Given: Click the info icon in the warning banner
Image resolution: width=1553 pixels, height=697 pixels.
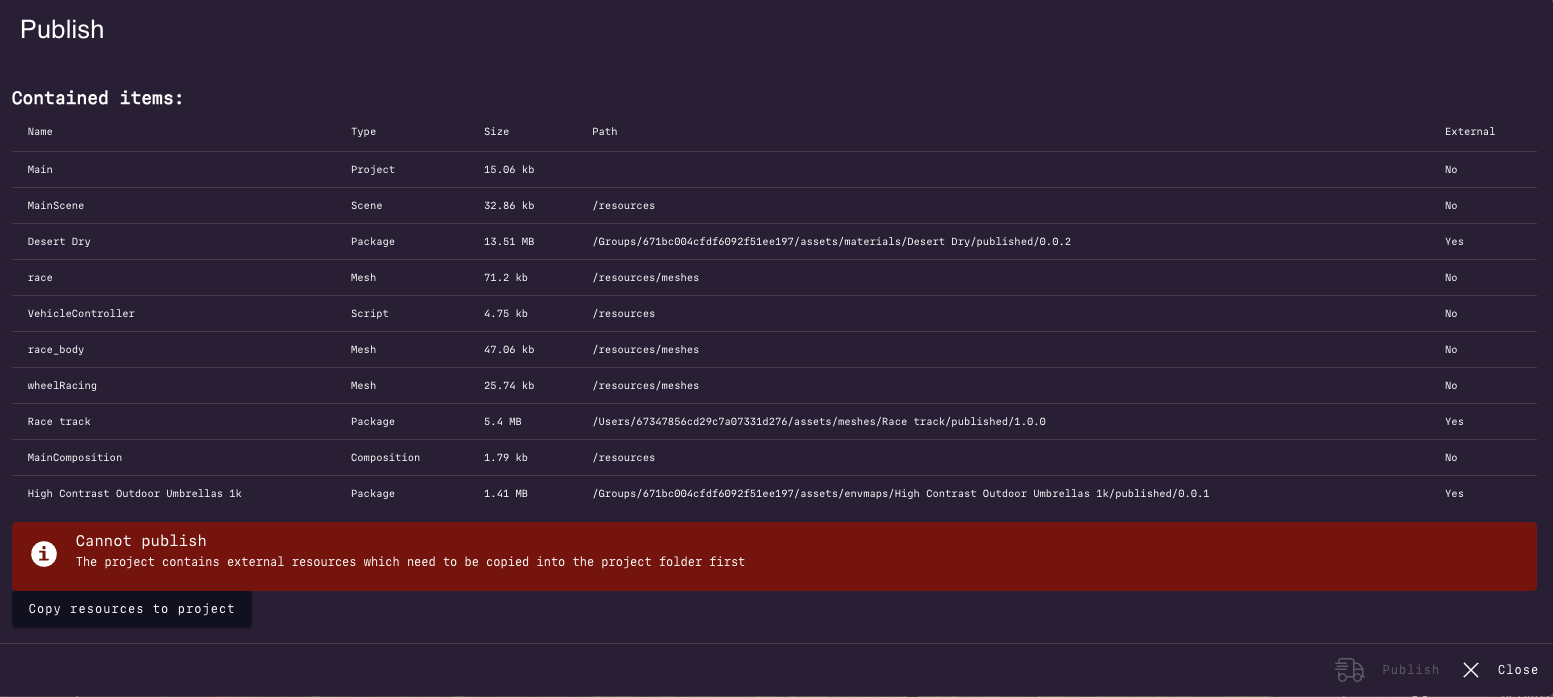Looking at the screenshot, I should click(43, 554).
